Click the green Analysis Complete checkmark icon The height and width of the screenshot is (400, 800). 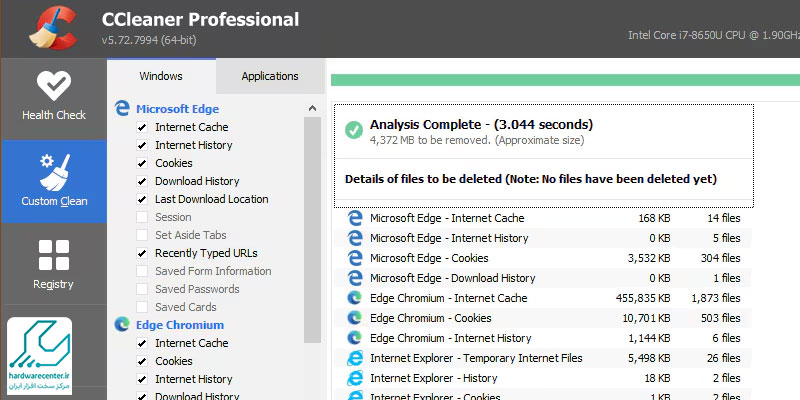pyautogui.click(x=353, y=131)
